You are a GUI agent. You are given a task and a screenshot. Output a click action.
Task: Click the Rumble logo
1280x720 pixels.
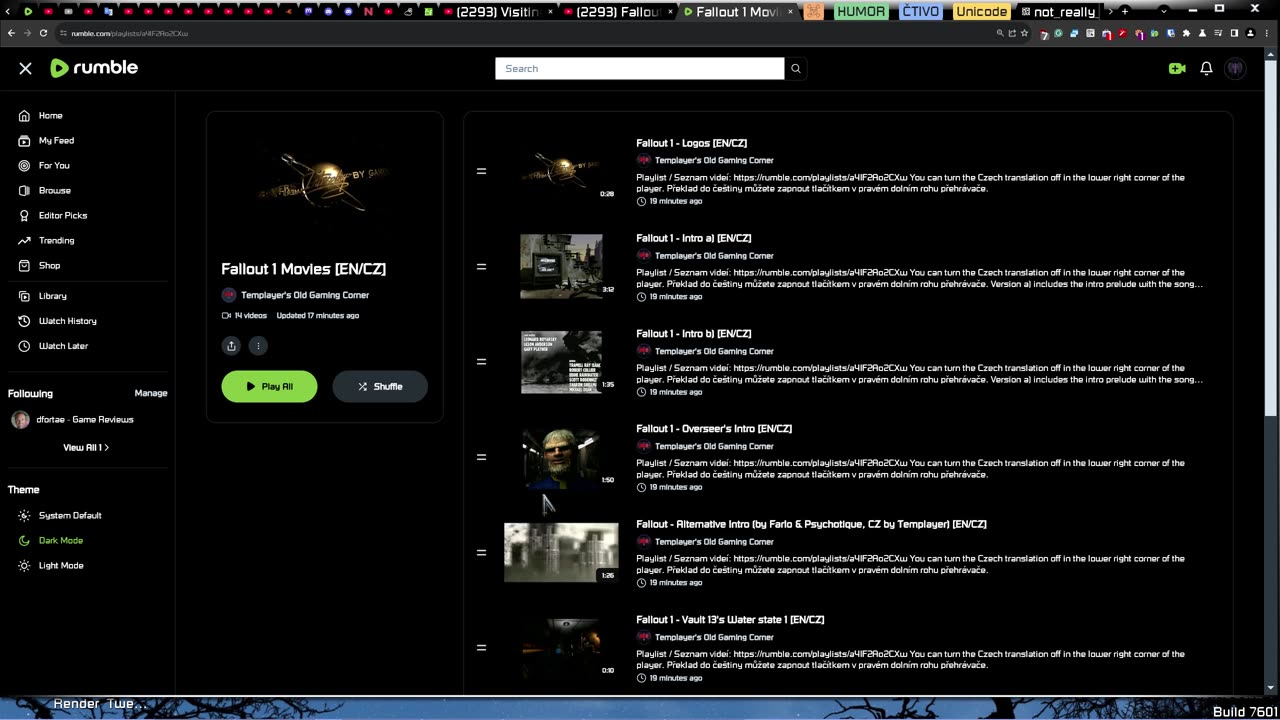coord(94,68)
